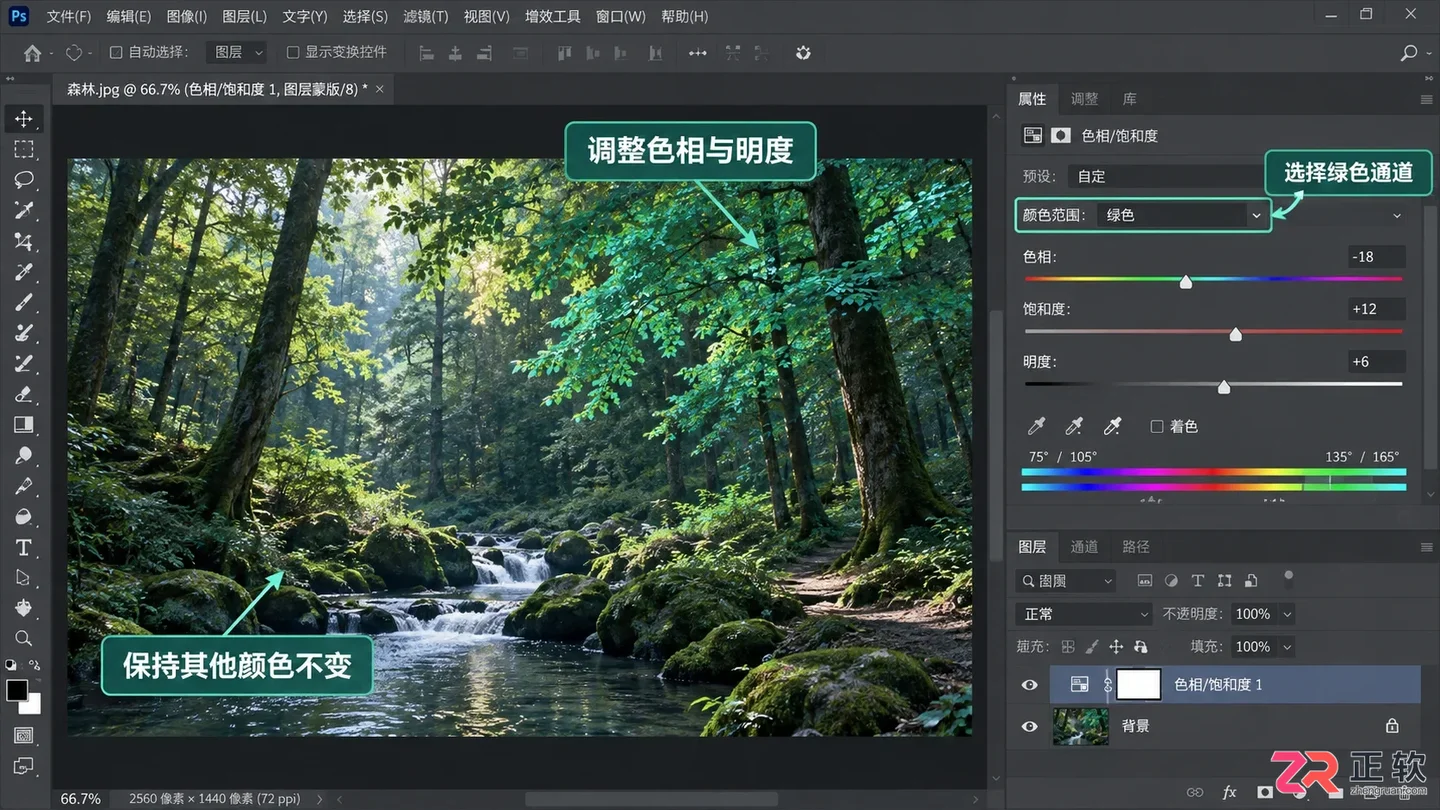The width and height of the screenshot is (1440, 810).
Task: Filter layers by type with the T icon
Action: (x=1198, y=581)
